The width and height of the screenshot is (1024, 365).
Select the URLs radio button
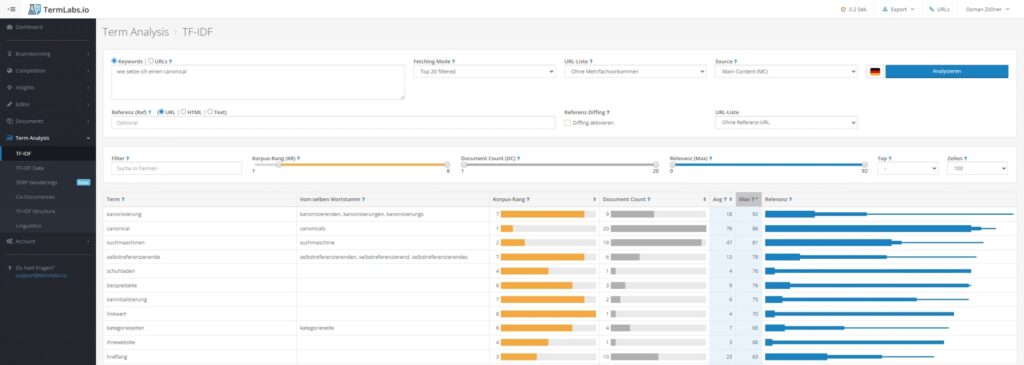(152, 61)
